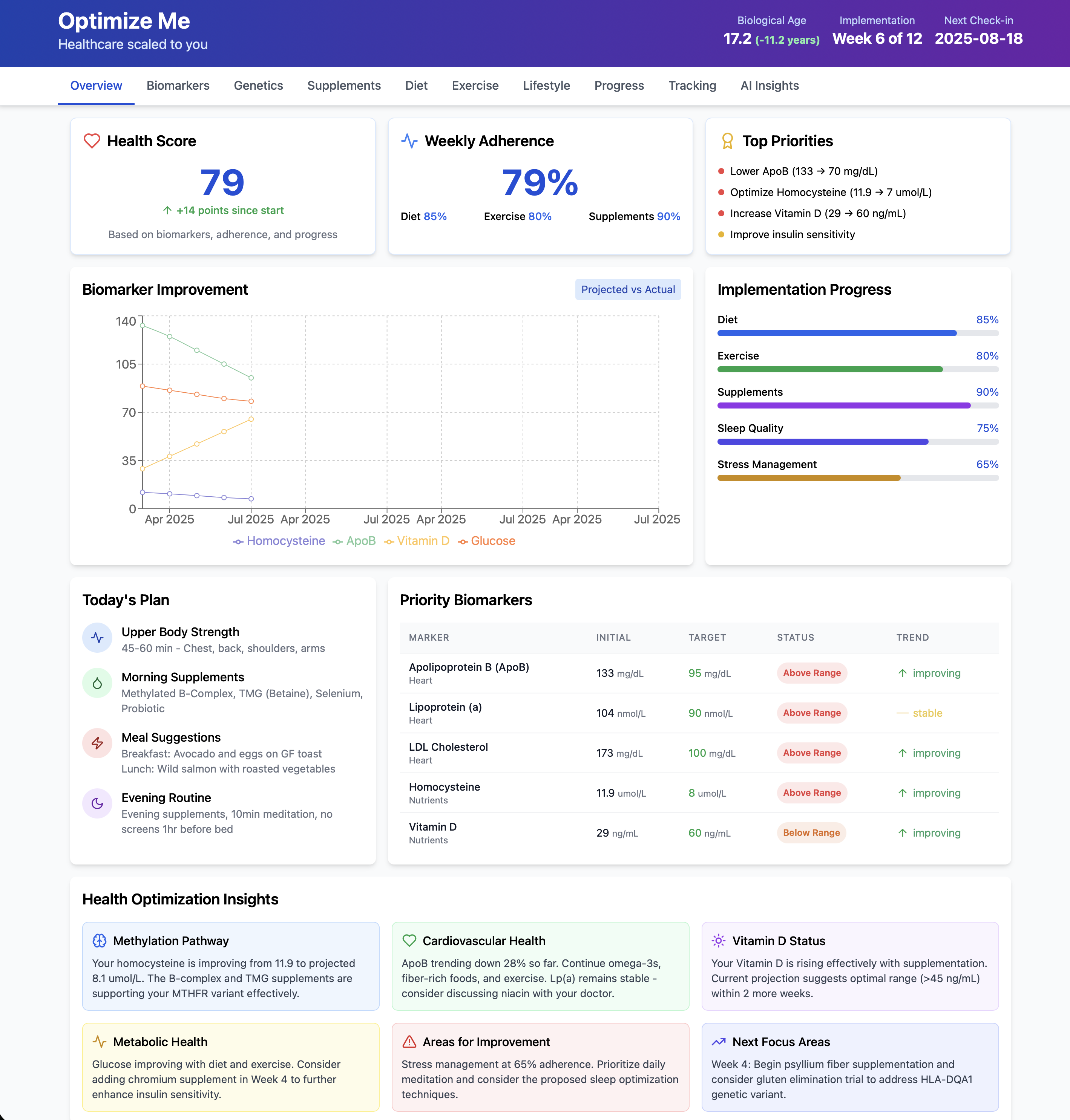Select the Upper Body Strength activity icon

point(97,638)
